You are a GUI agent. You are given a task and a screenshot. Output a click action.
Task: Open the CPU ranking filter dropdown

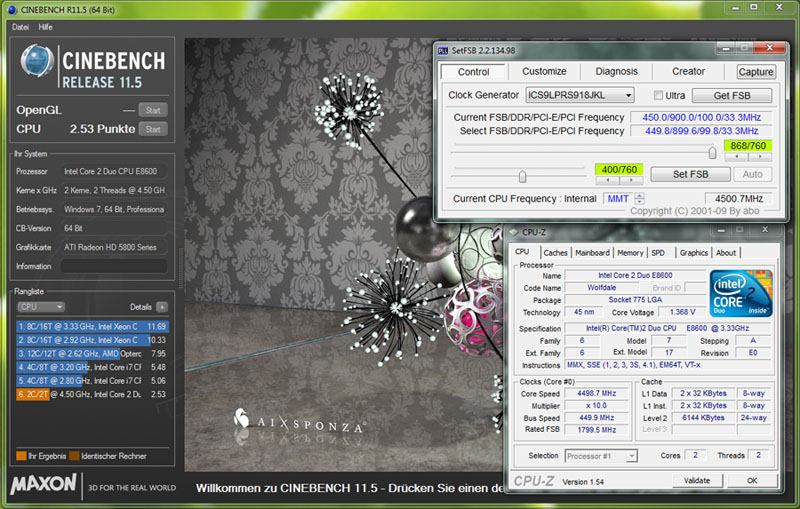pyautogui.click(x=41, y=307)
